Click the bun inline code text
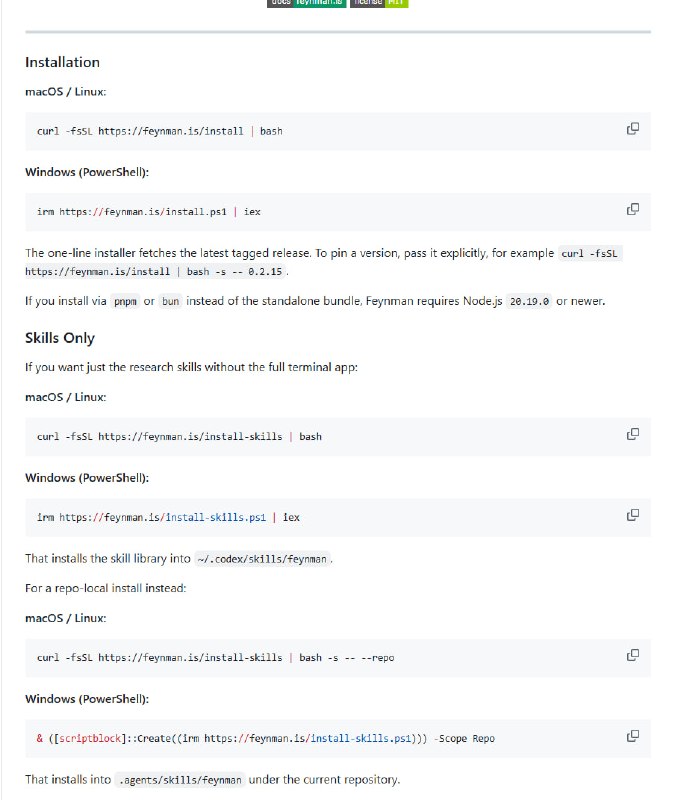 171,301
